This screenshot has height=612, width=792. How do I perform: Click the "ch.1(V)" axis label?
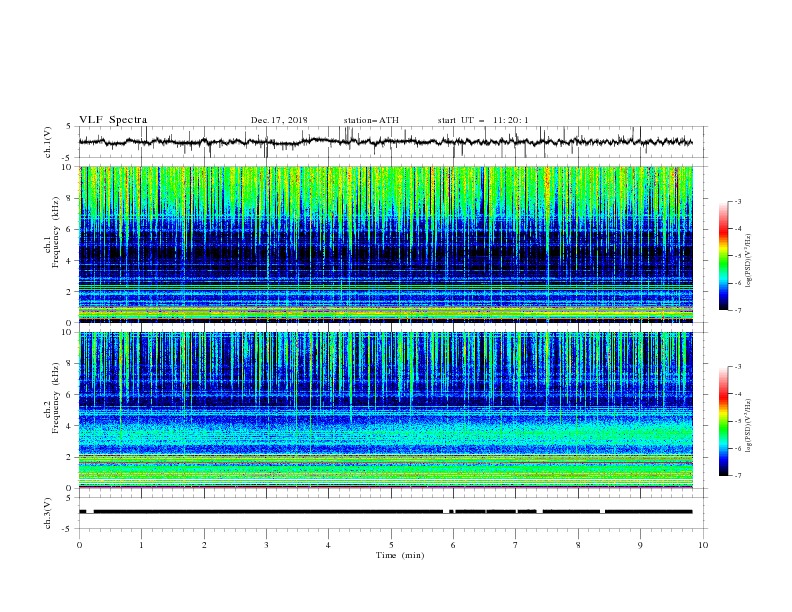pos(48,142)
